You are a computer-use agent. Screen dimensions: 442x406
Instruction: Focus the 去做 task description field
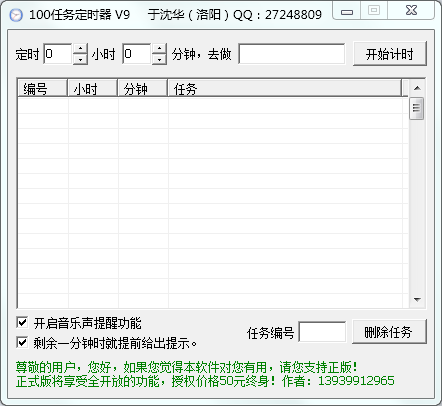292,54
